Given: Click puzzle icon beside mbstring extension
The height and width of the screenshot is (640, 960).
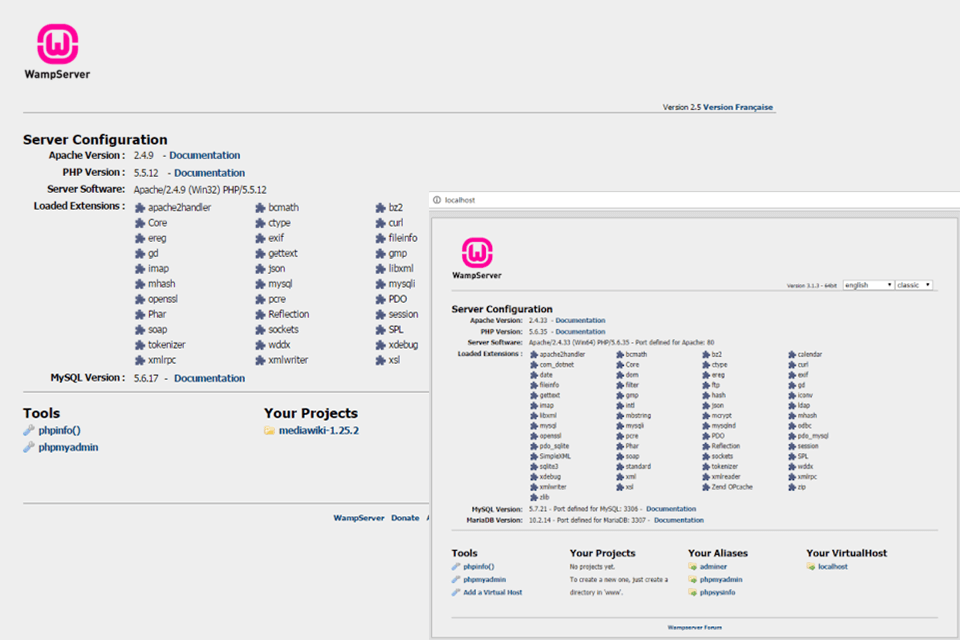Looking at the screenshot, I should (x=620, y=416).
